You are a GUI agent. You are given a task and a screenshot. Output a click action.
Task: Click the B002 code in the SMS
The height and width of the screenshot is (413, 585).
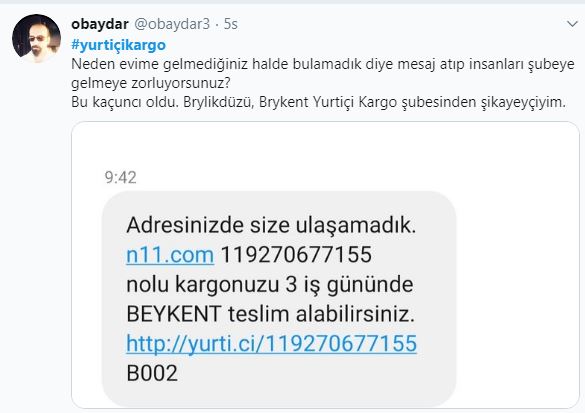click(152, 373)
